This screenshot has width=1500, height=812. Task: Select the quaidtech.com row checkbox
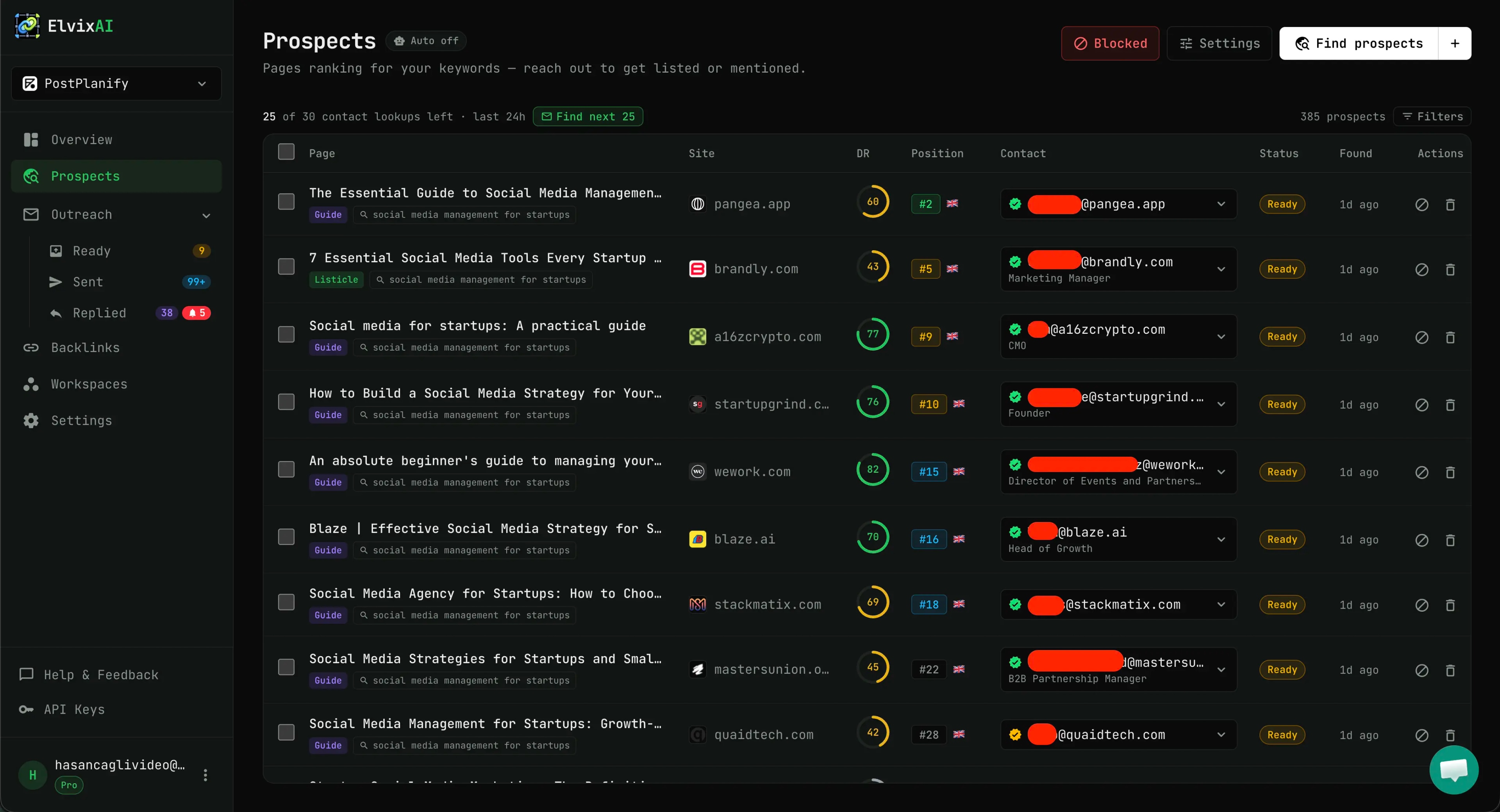[x=286, y=732]
